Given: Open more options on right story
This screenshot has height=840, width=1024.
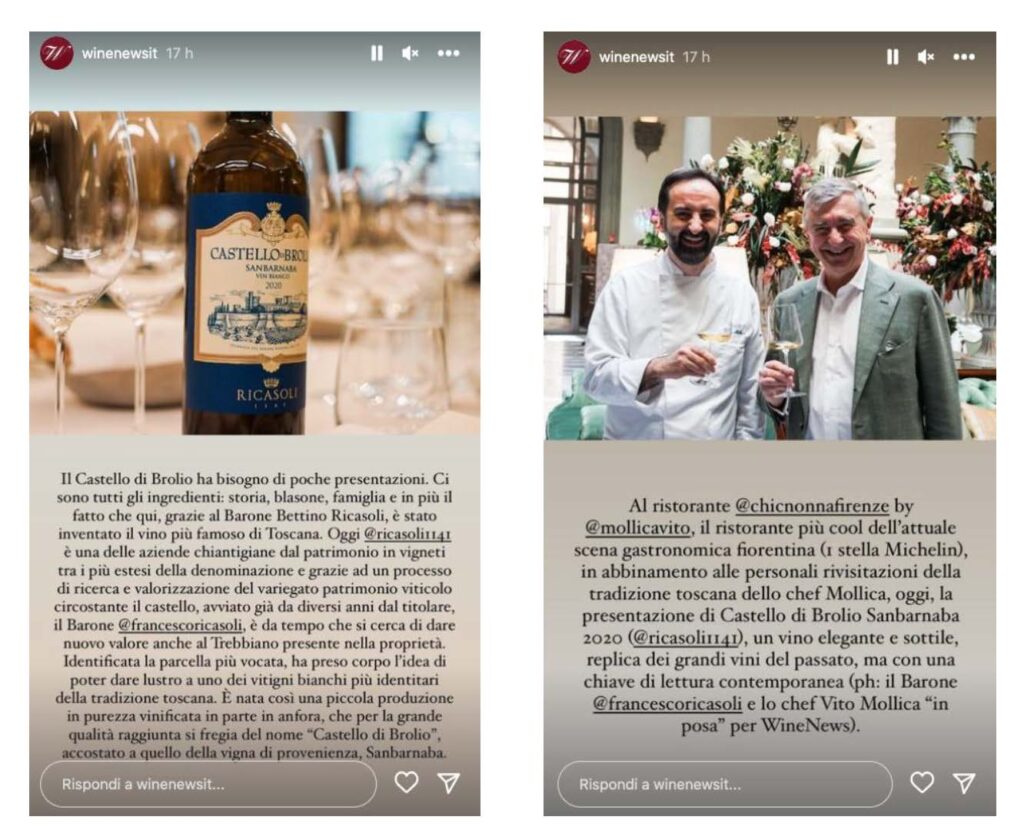Looking at the screenshot, I should click(x=964, y=57).
